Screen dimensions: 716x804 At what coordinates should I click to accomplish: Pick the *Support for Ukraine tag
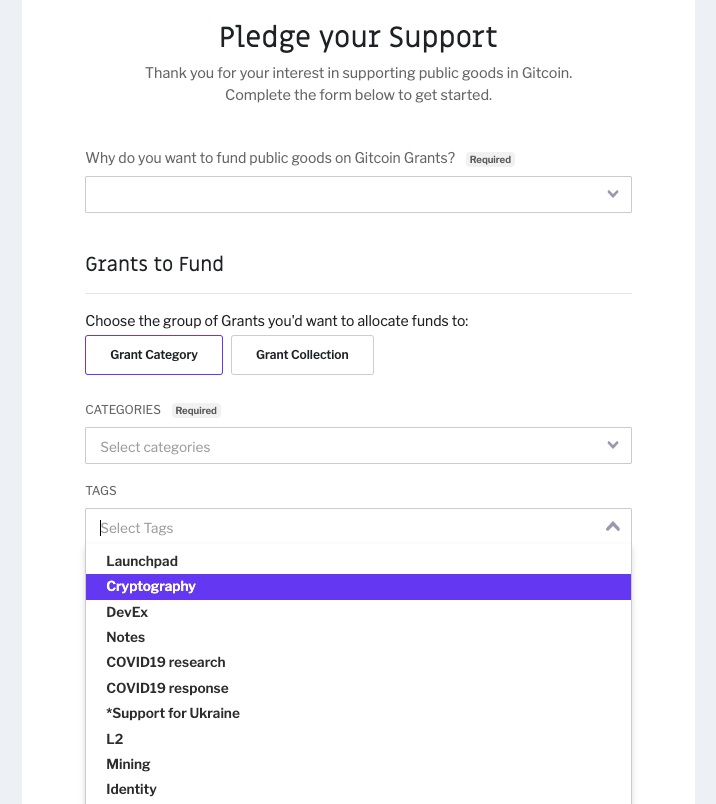173,713
